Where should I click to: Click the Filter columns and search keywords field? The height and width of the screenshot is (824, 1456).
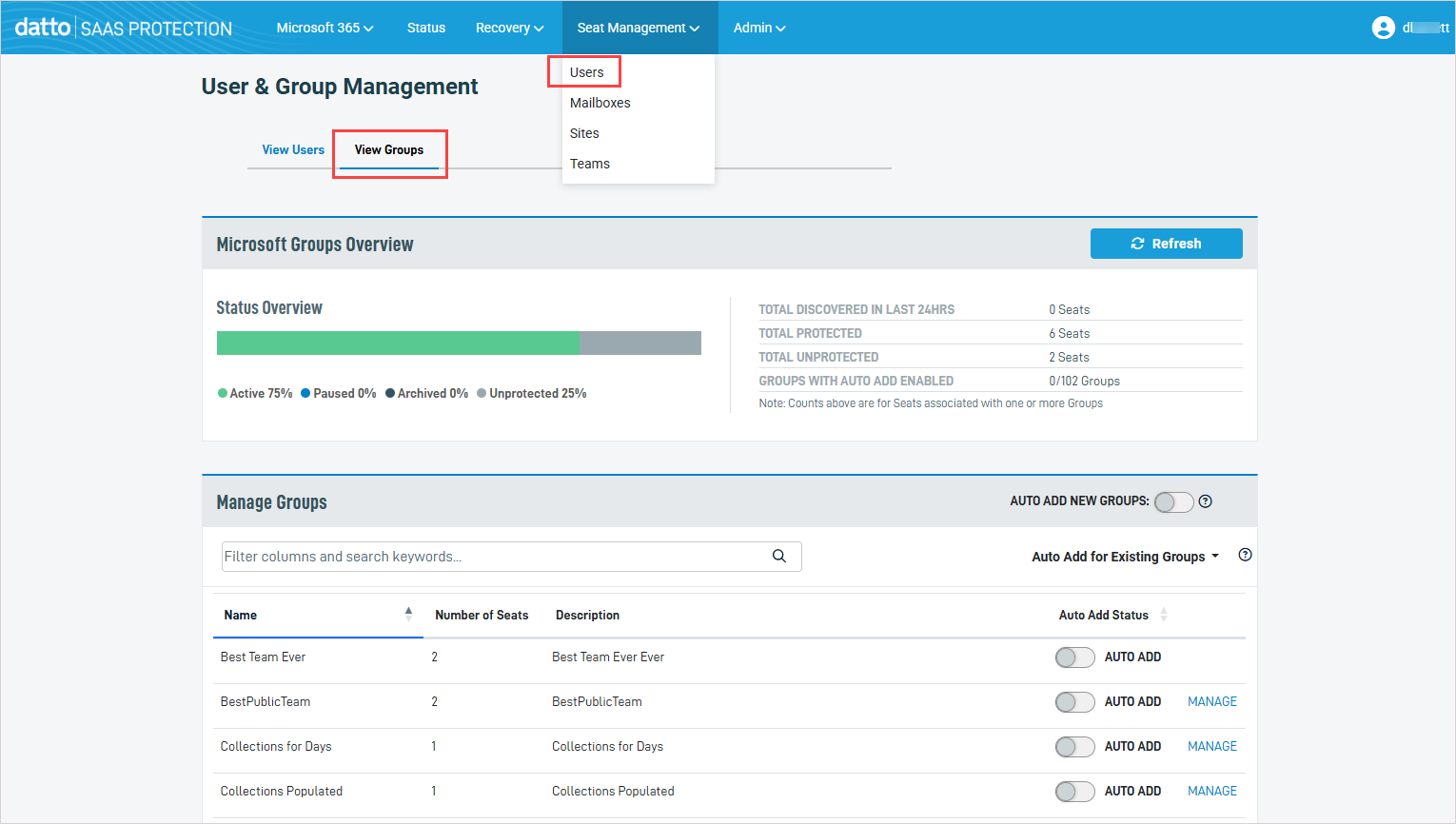[511, 557]
